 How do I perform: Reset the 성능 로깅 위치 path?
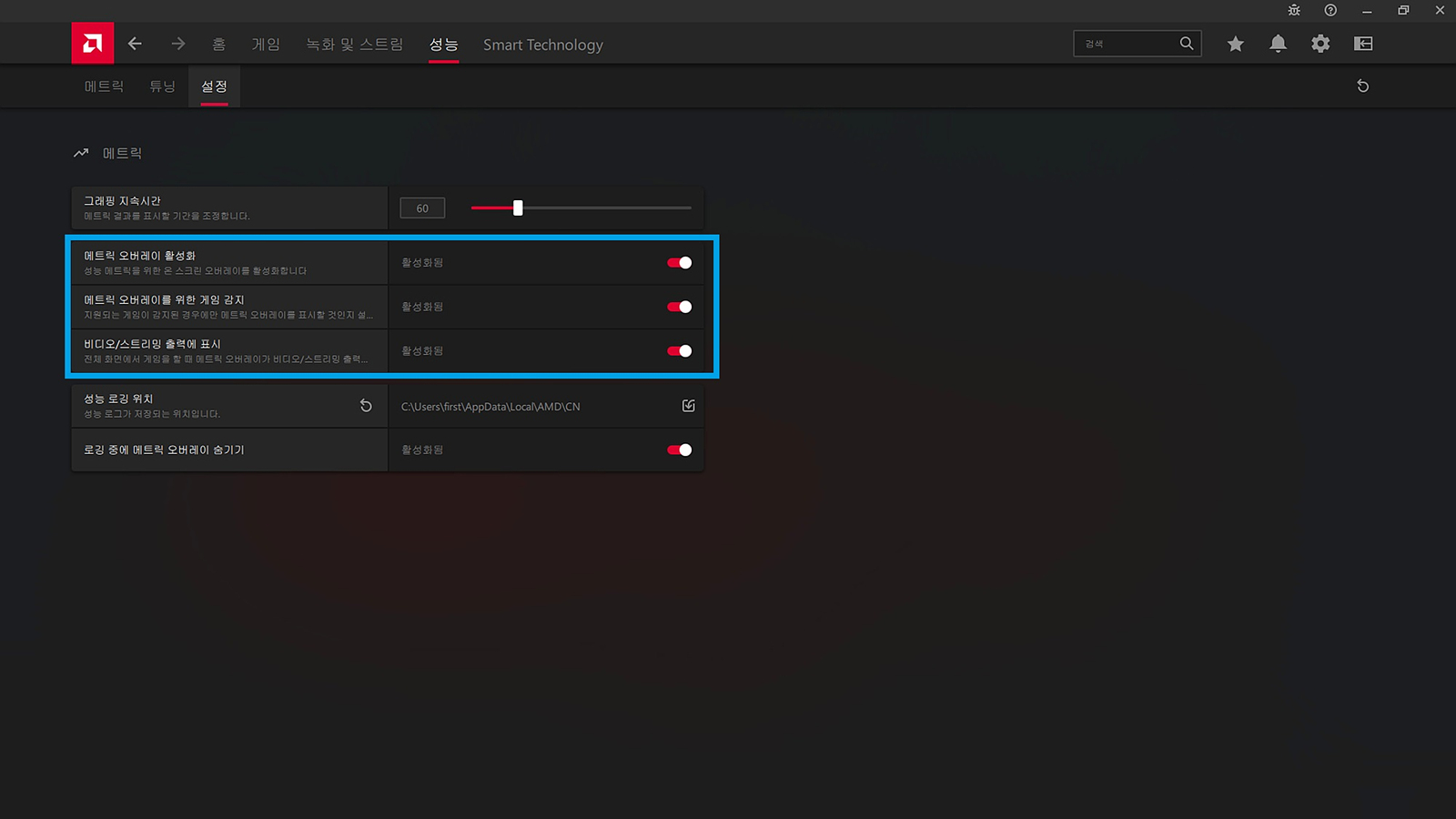pyautogui.click(x=366, y=406)
